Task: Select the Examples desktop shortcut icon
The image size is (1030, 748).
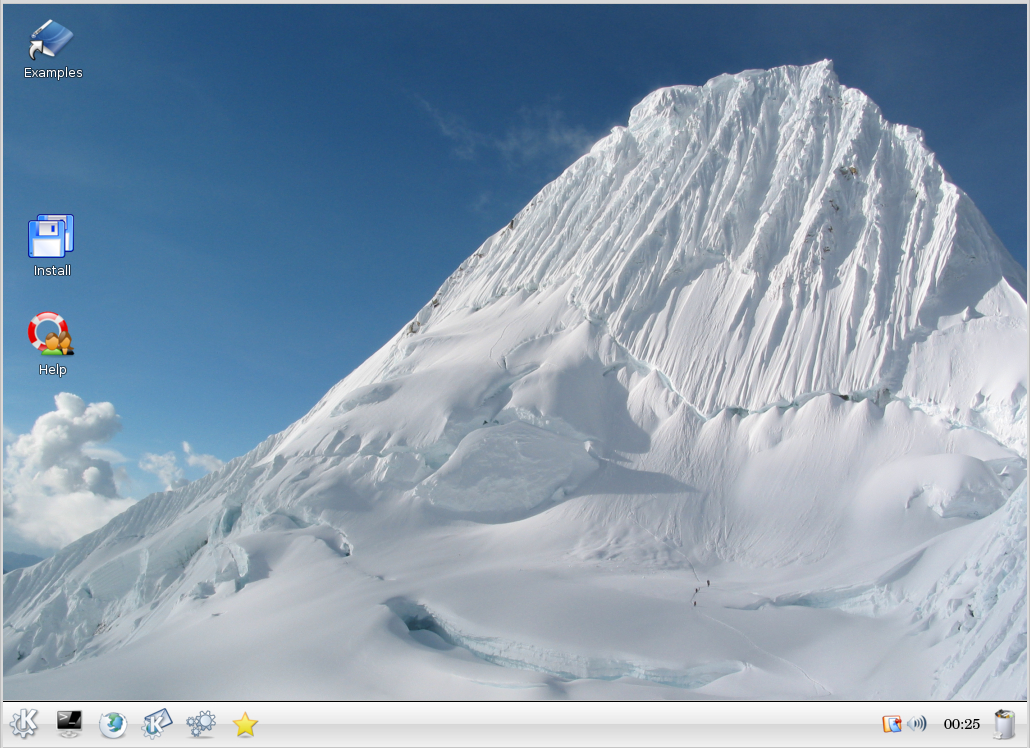Action: pos(52,39)
